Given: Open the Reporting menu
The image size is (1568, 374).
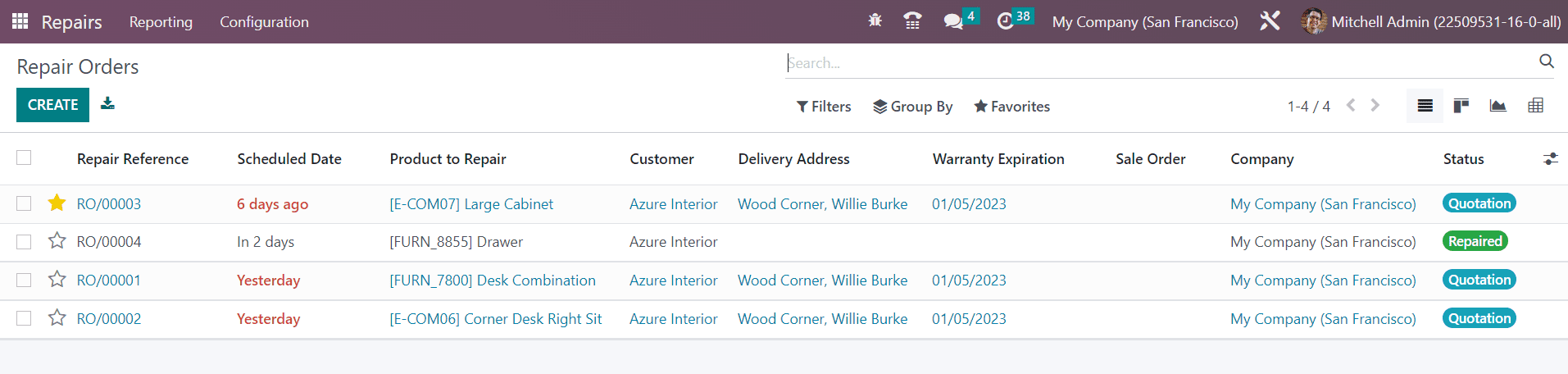Looking at the screenshot, I should (161, 22).
